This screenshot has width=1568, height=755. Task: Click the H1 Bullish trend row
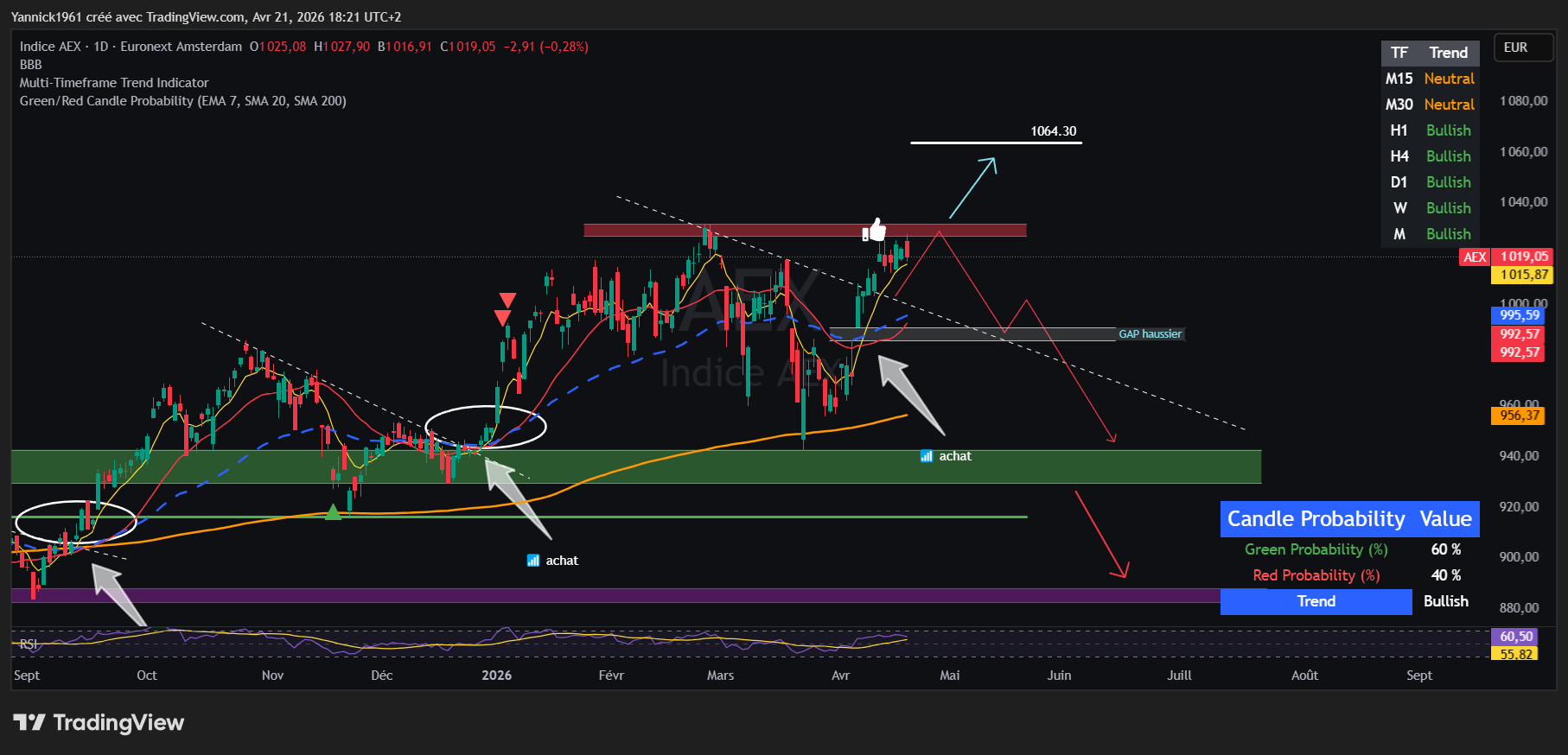1430,130
